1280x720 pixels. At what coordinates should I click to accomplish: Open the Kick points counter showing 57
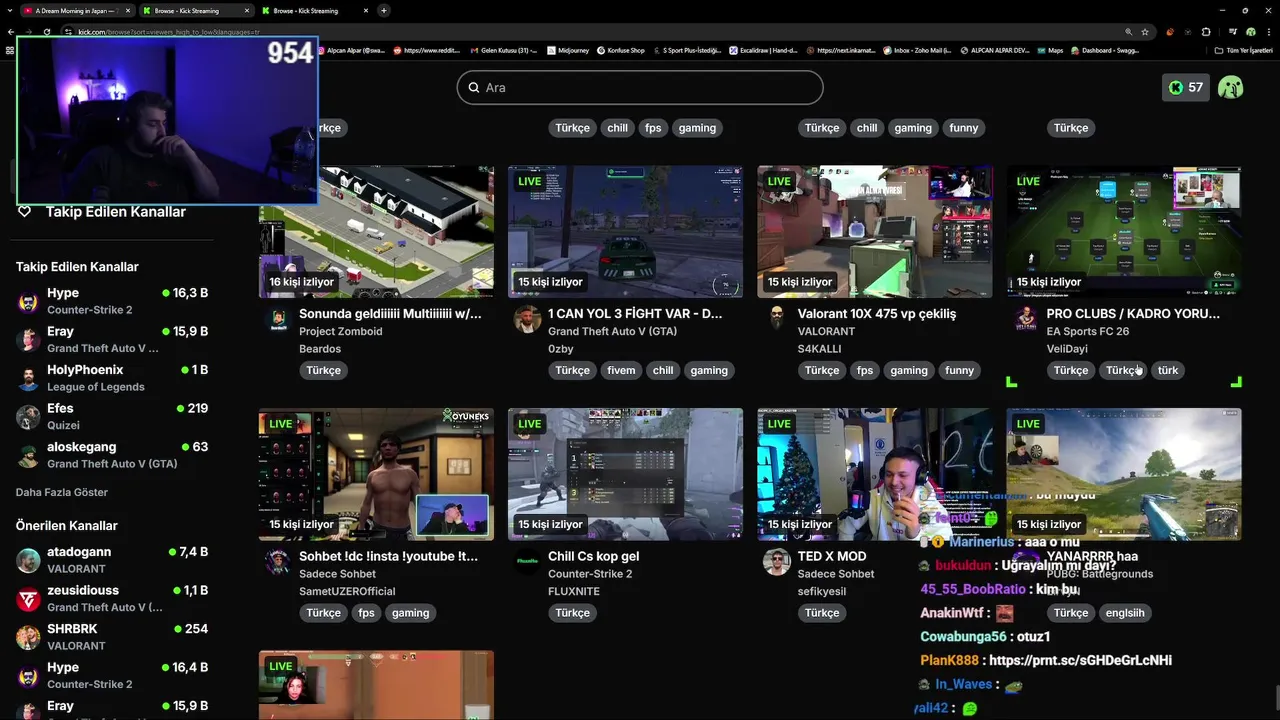pyautogui.click(x=1185, y=87)
